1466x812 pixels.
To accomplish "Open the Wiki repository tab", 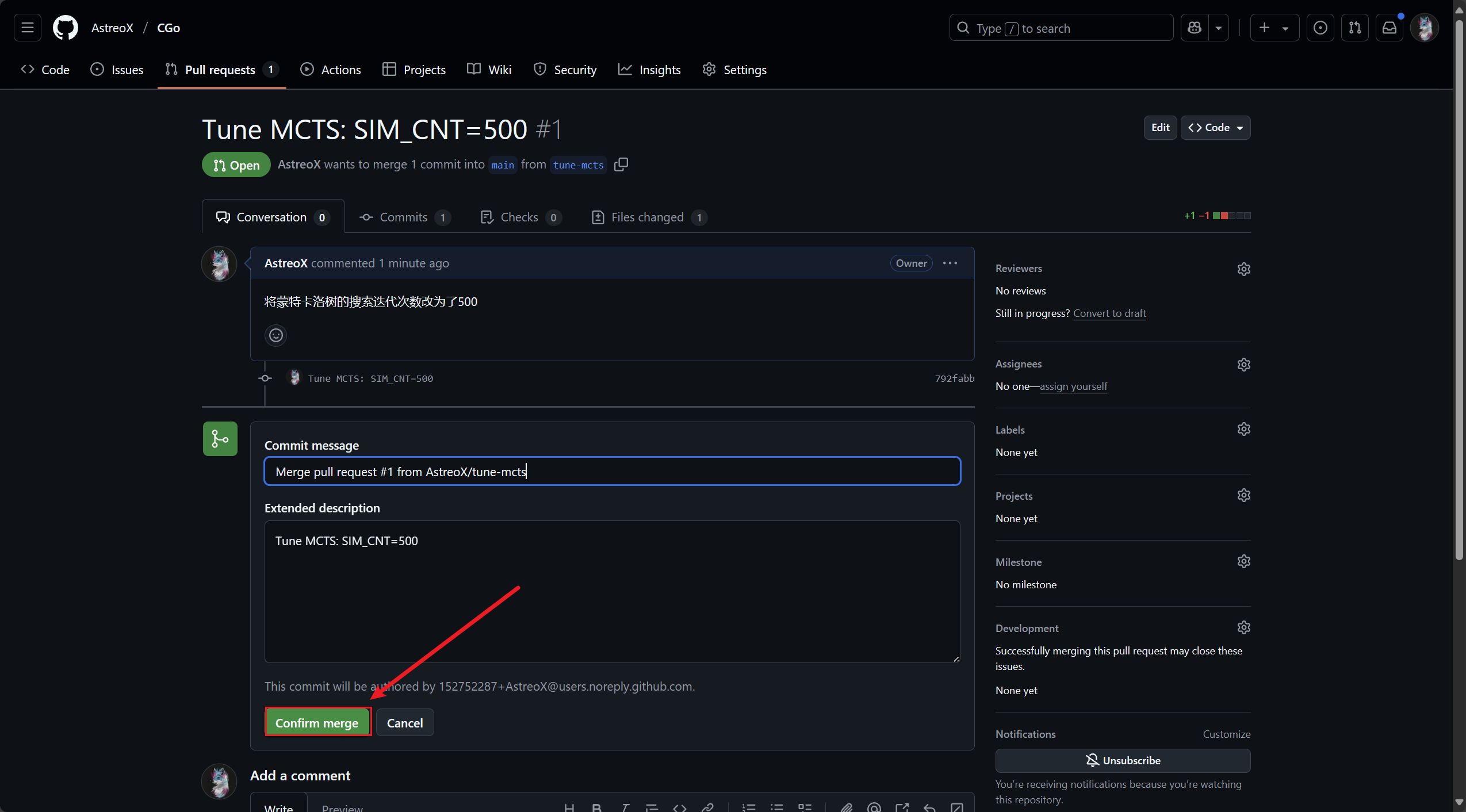I will click(x=489, y=70).
